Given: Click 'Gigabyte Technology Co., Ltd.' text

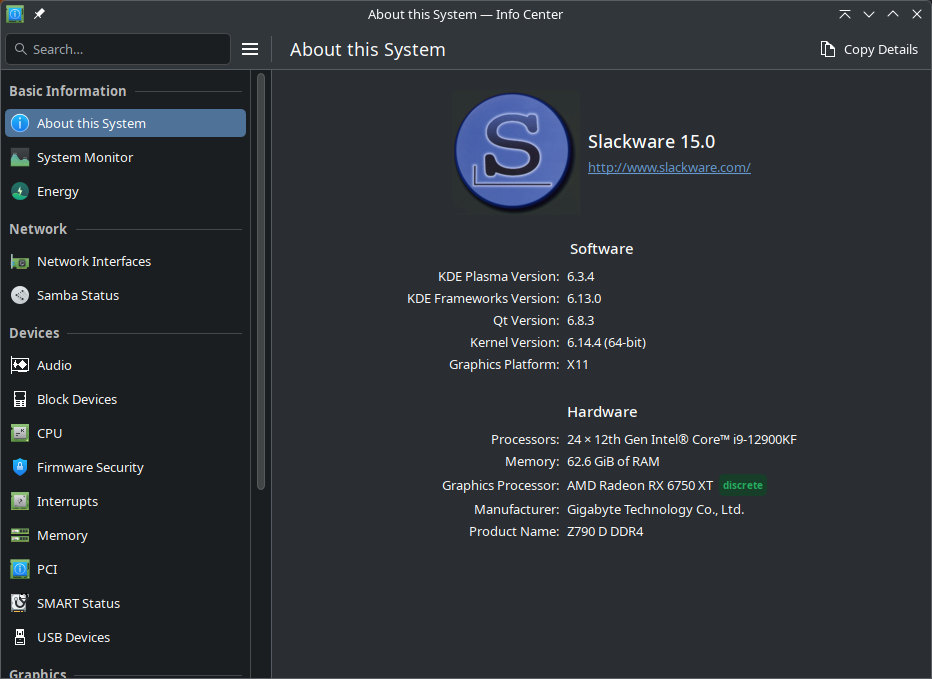Looking at the screenshot, I should point(656,510).
